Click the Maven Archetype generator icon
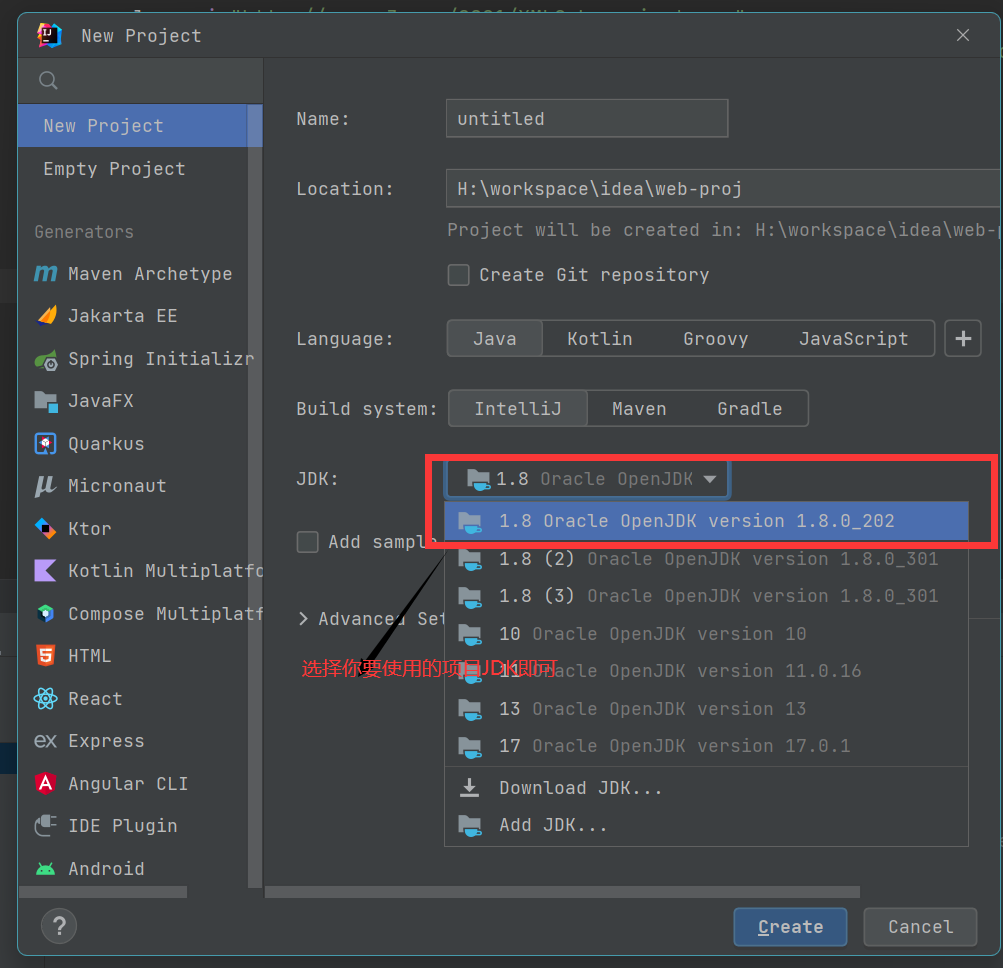 (x=45, y=274)
